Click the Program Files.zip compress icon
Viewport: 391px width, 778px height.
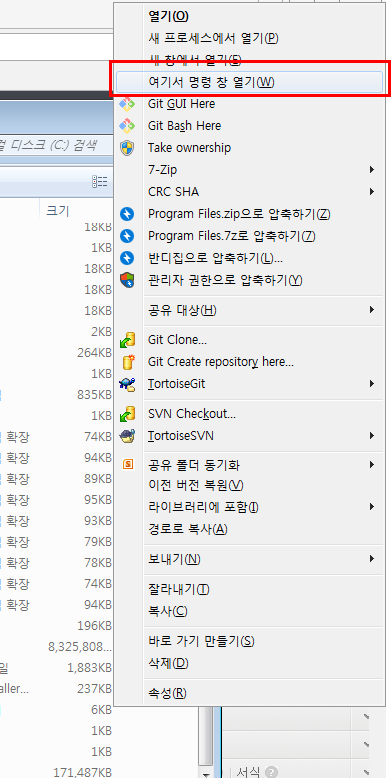[x=128, y=214]
